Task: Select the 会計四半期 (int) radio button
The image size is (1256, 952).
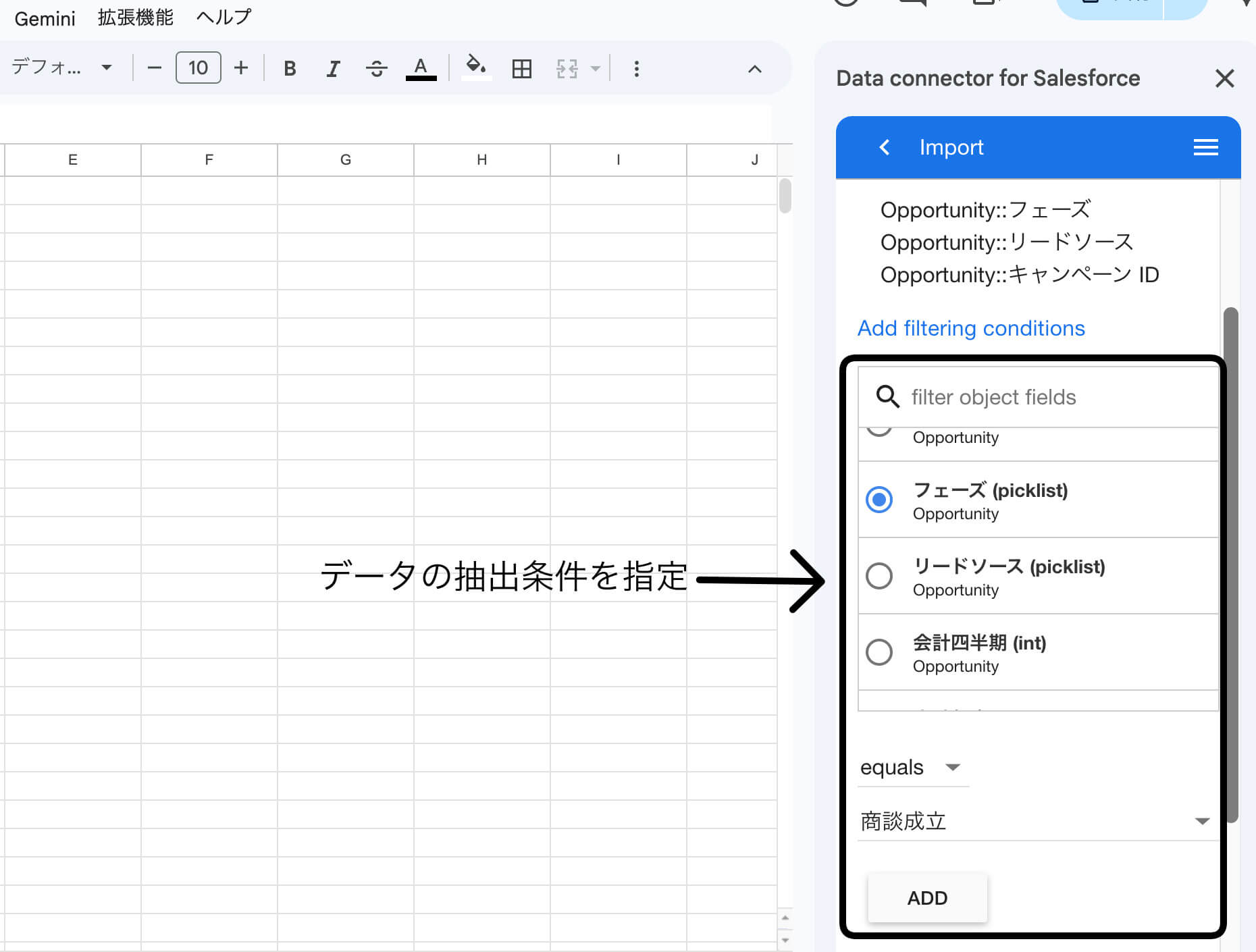Action: (x=879, y=652)
